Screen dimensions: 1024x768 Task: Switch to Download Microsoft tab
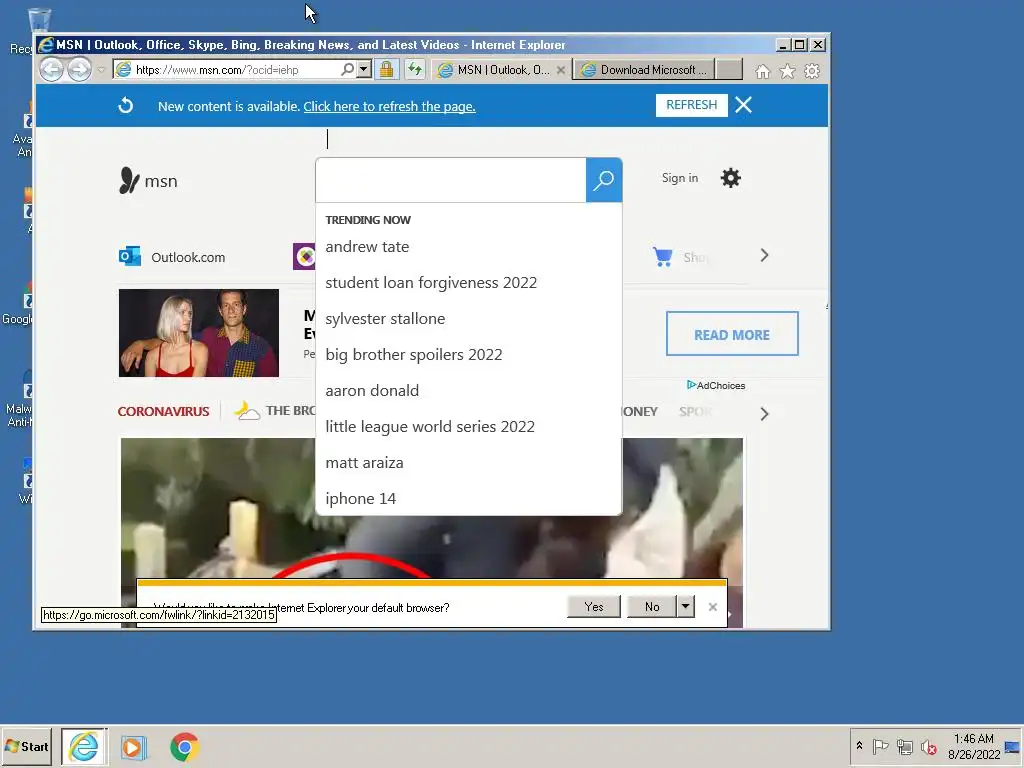(644, 70)
